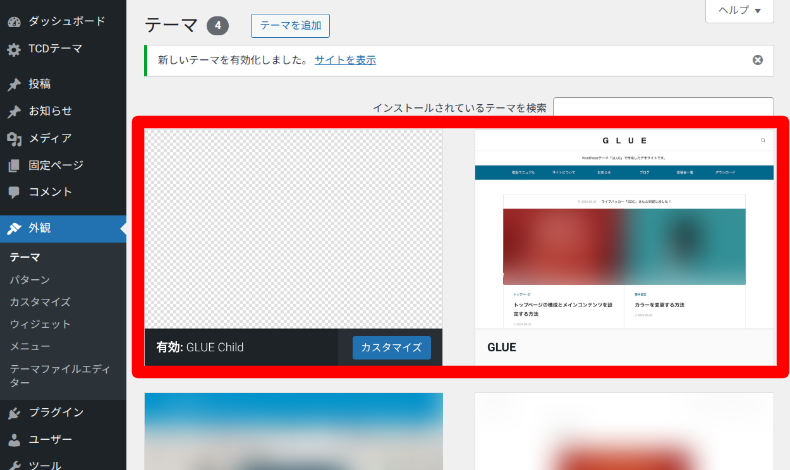Click the メディア media icon
This screenshot has height=470, width=790.
click(14, 139)
